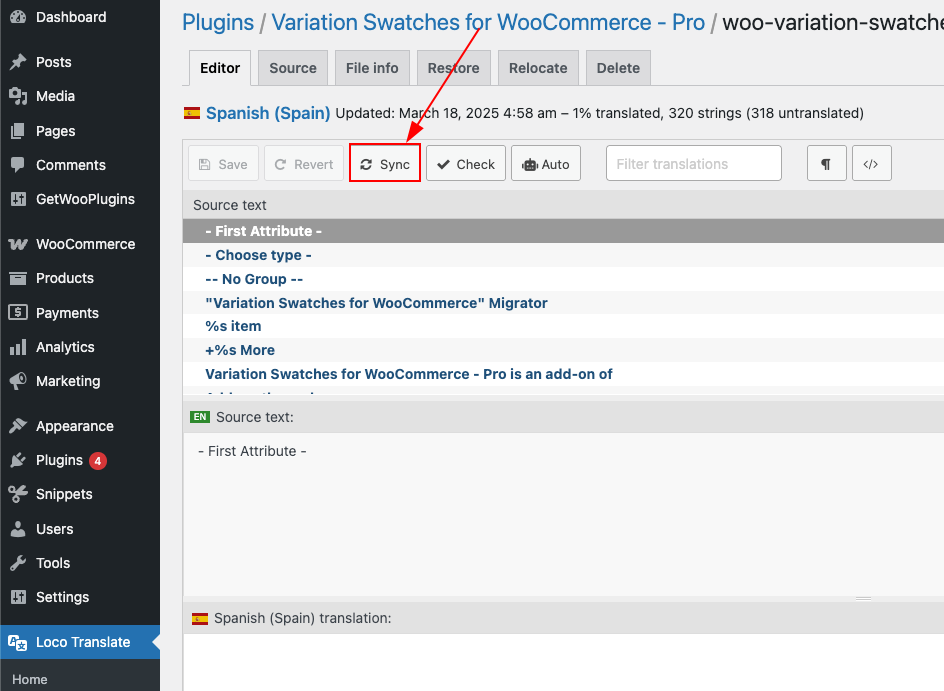The width and height of the screenshot is (944, 691).
Task: Open the Marketing menu item
Action: click(x=80, y=381)
